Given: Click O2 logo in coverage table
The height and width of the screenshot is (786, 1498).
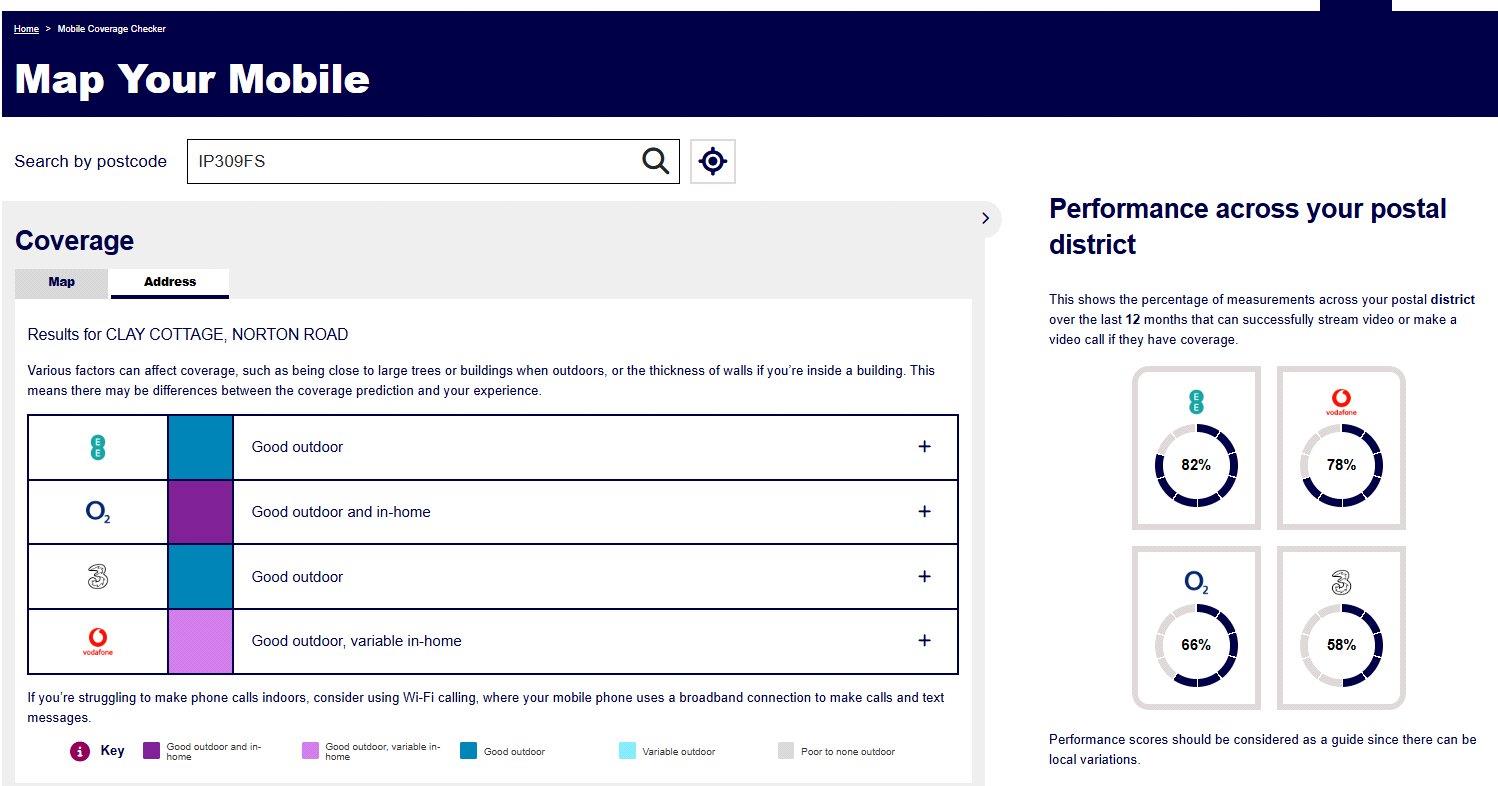Looking at the screenshot, I should click(x=98, y=512).
